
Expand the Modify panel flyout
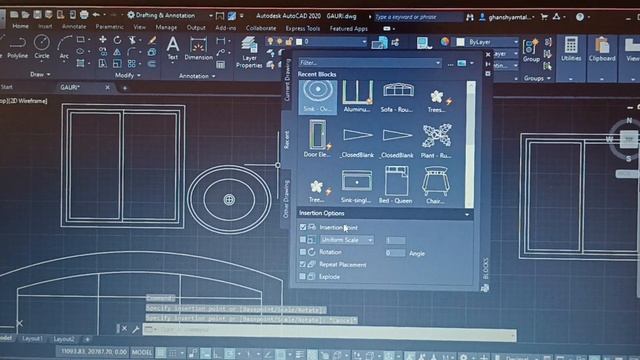(127, 76)
